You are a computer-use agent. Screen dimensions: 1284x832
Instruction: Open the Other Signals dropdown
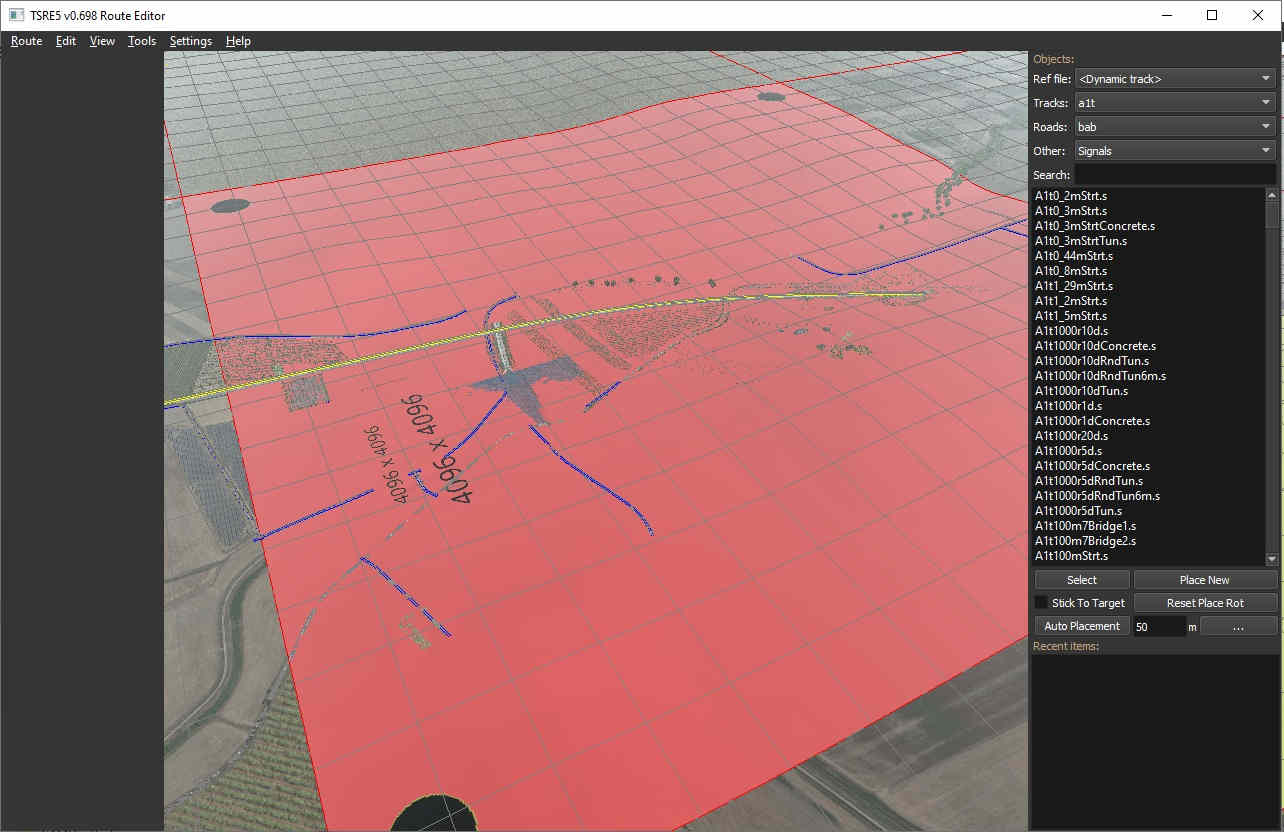point(1174,151)
